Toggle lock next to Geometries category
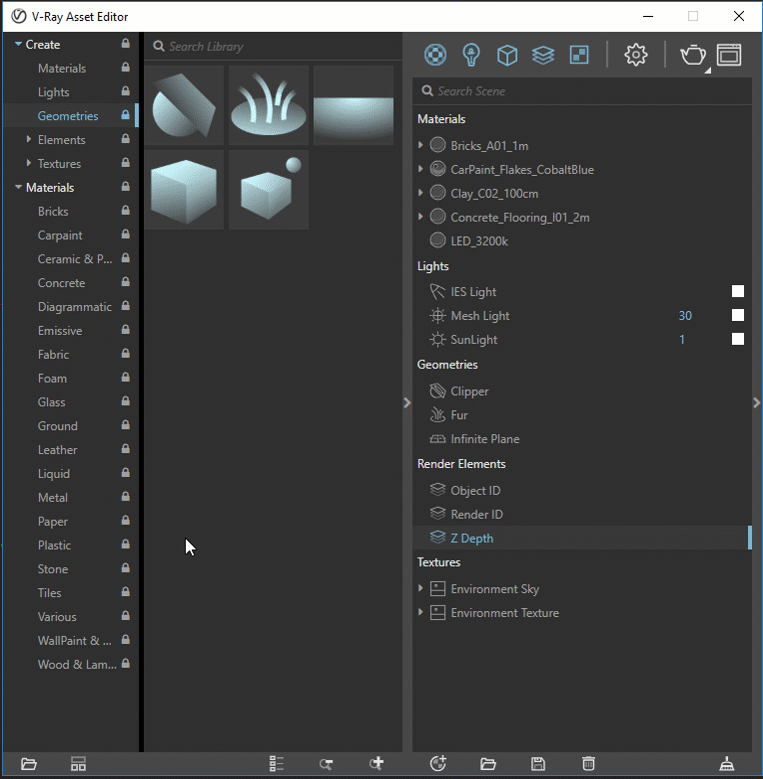 click(x=126, y=115)
